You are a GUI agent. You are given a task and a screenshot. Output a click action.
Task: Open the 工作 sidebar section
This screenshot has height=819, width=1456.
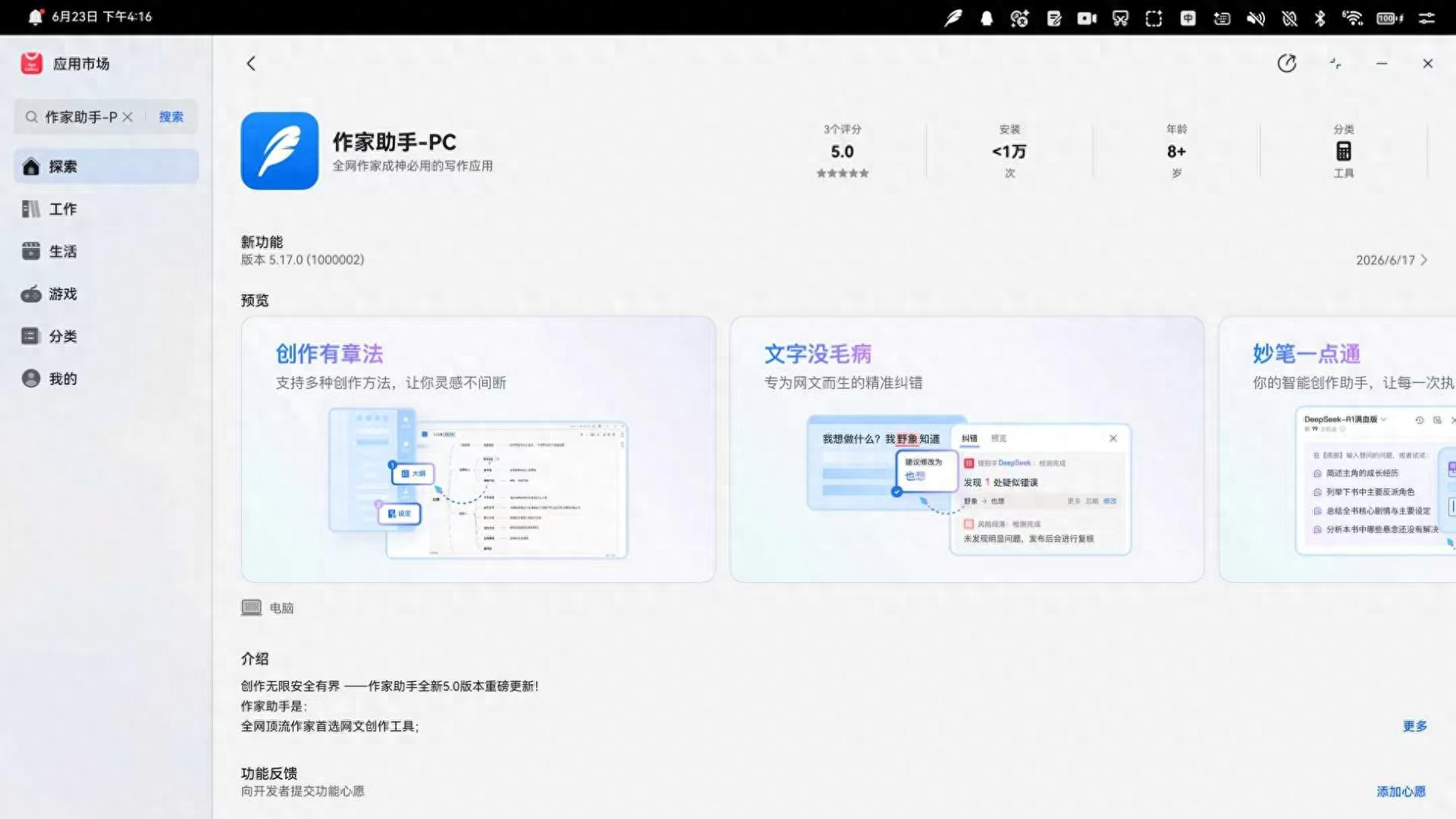tap(106, 209)
